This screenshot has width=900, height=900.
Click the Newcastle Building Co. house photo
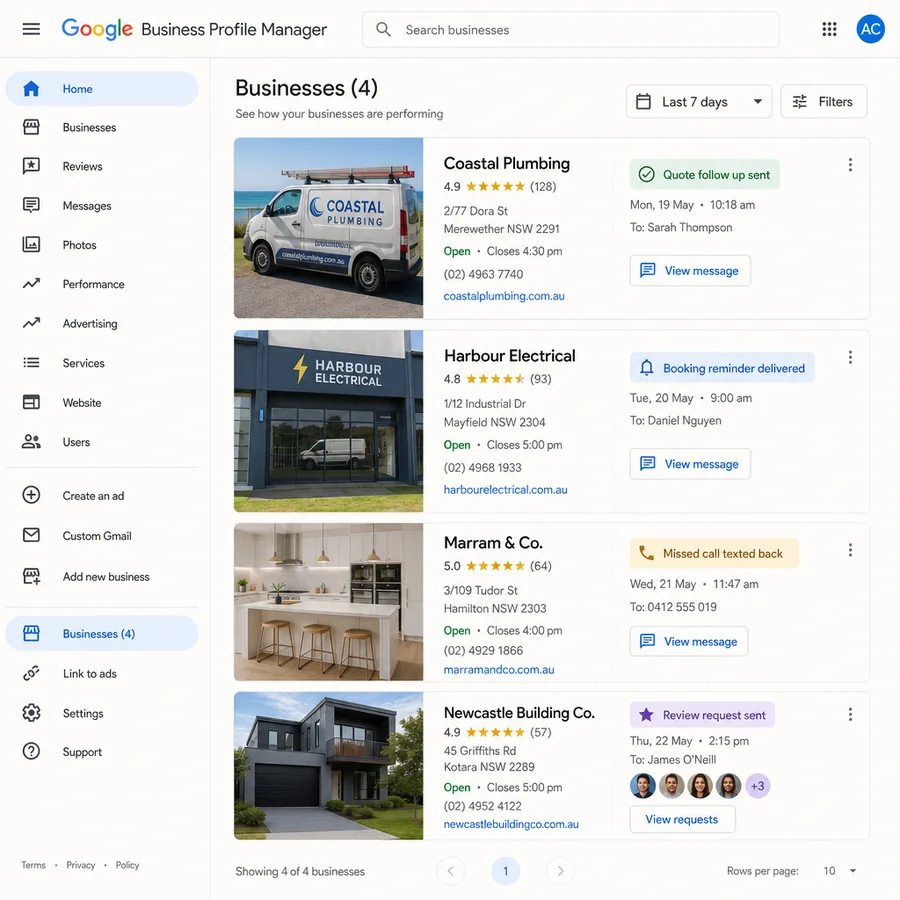point(328,766)
